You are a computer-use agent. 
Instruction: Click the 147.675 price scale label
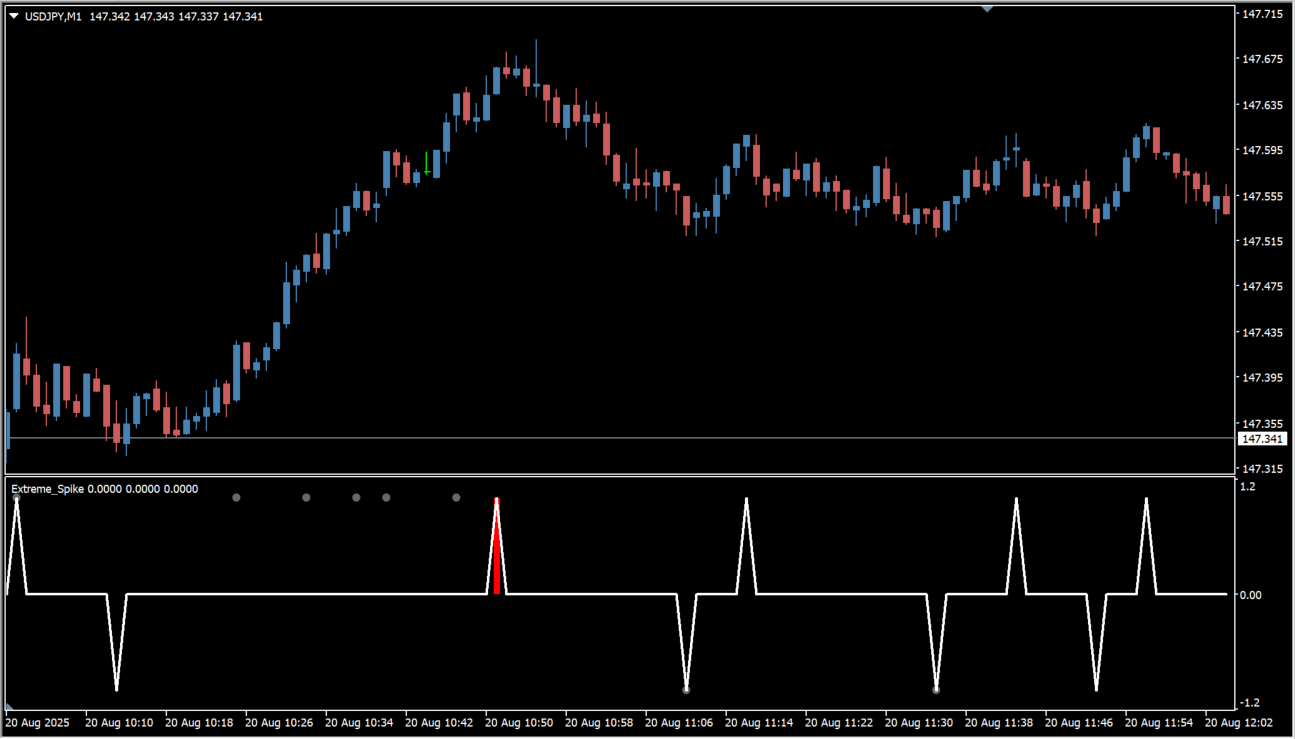click(1262, 60)
